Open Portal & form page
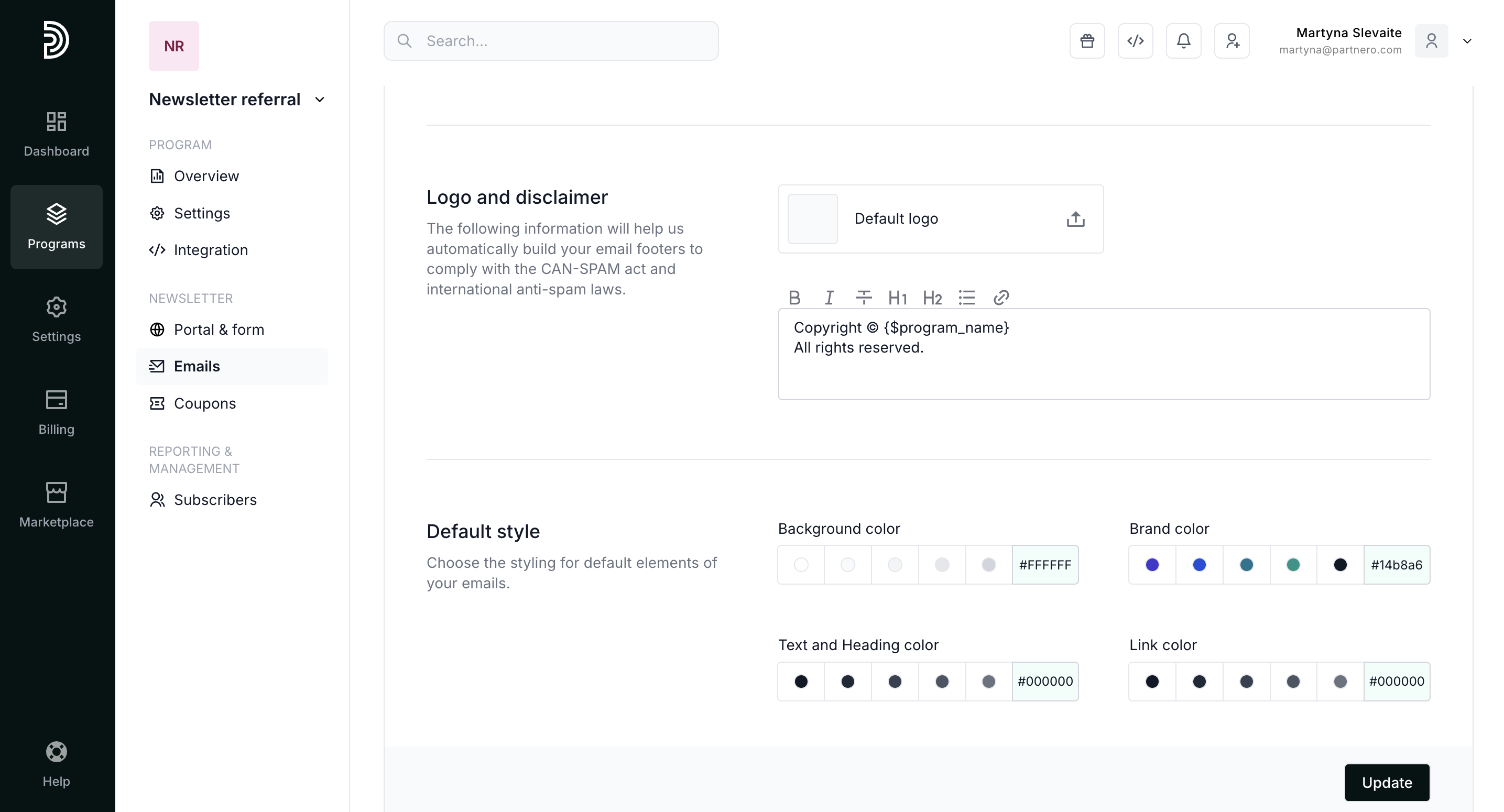Screen dimensions: 1504x812 (219, 330)
